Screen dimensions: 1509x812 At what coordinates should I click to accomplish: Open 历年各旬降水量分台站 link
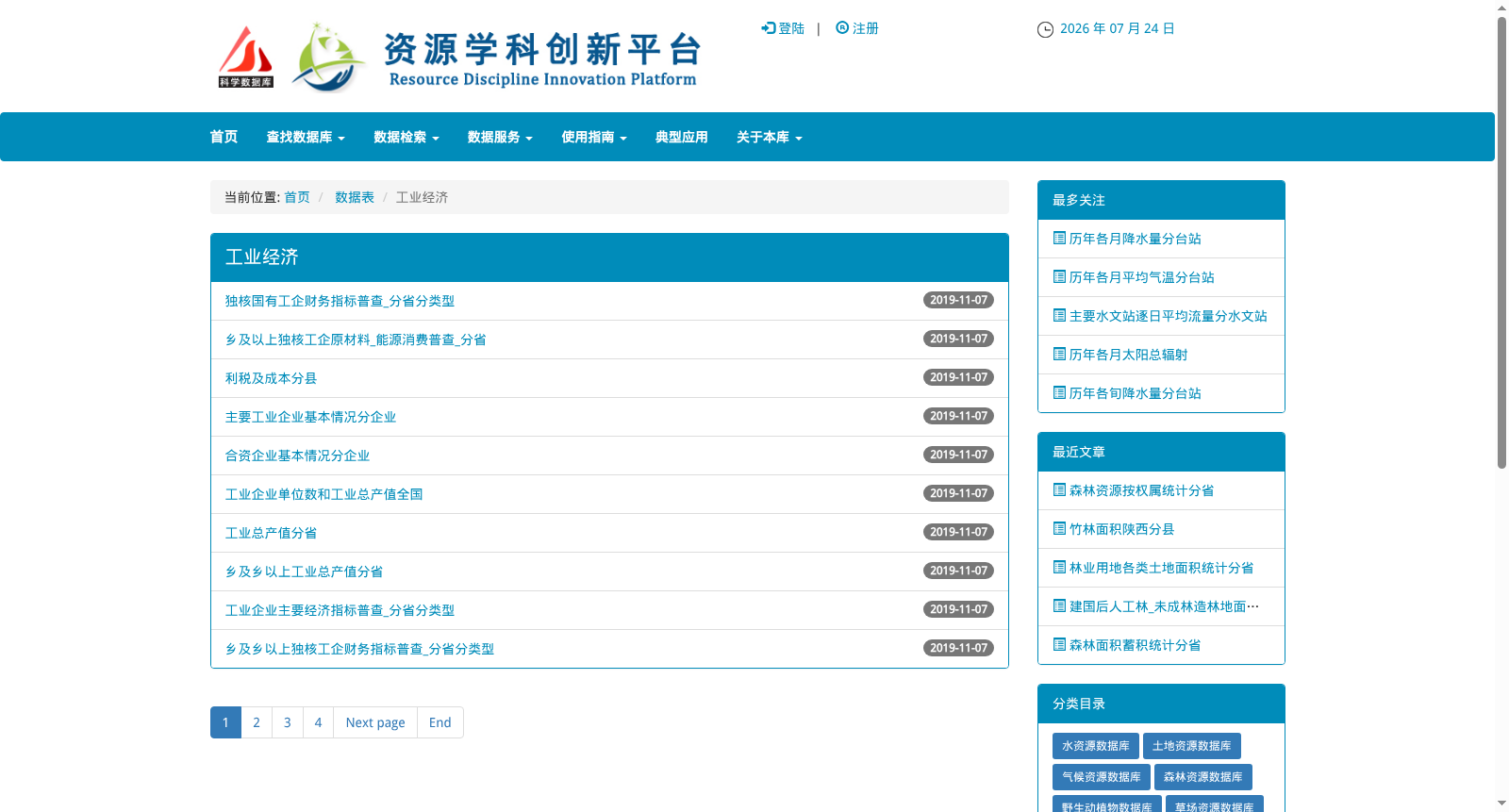[1136, 393]
